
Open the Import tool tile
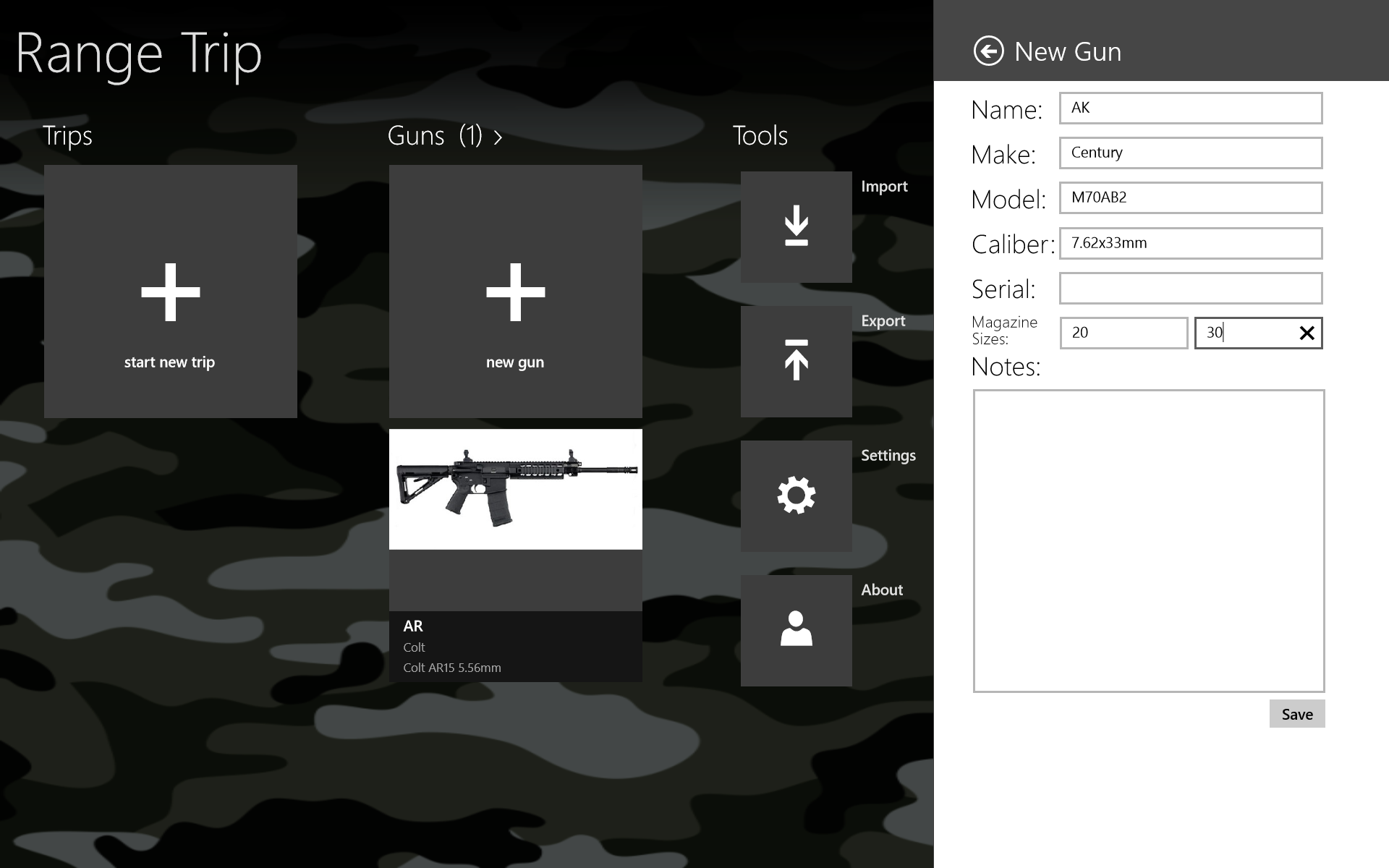pos(796,226)
